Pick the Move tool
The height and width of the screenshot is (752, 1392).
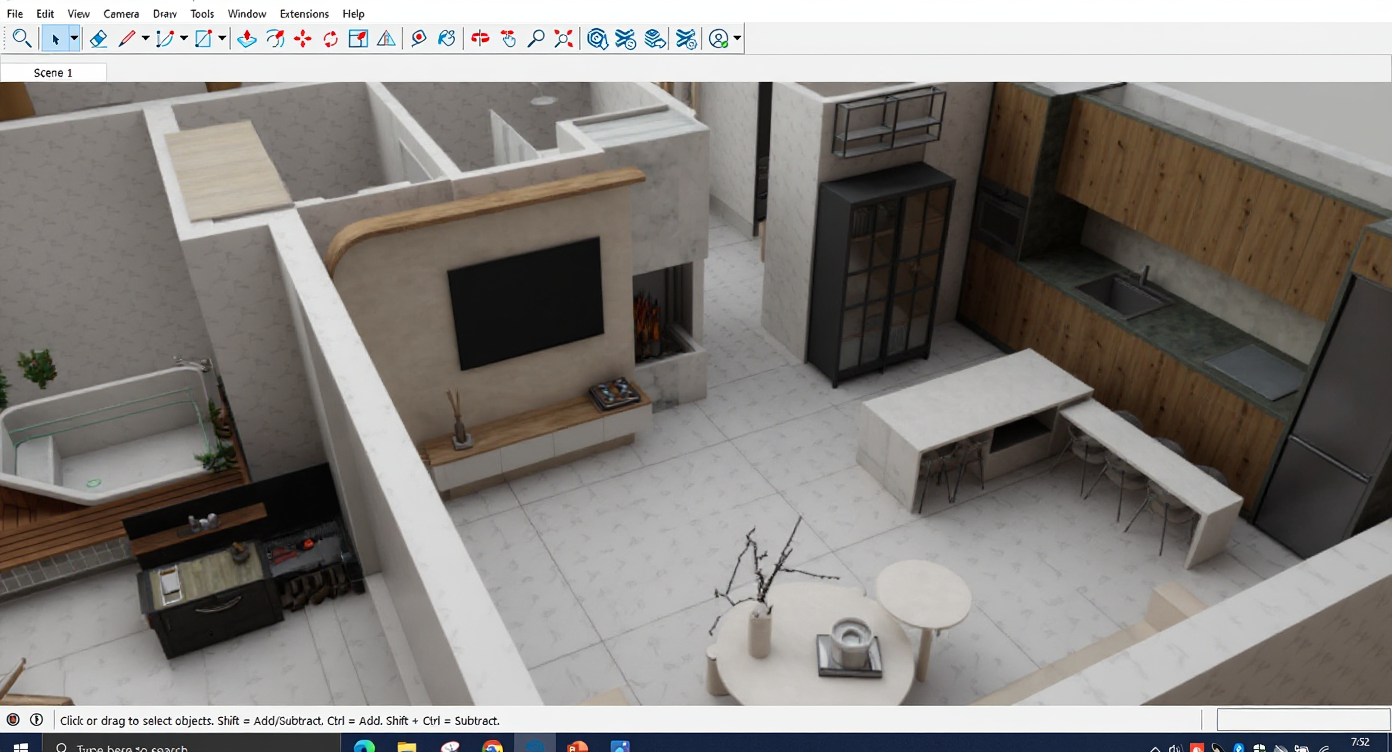click(303, 39)
